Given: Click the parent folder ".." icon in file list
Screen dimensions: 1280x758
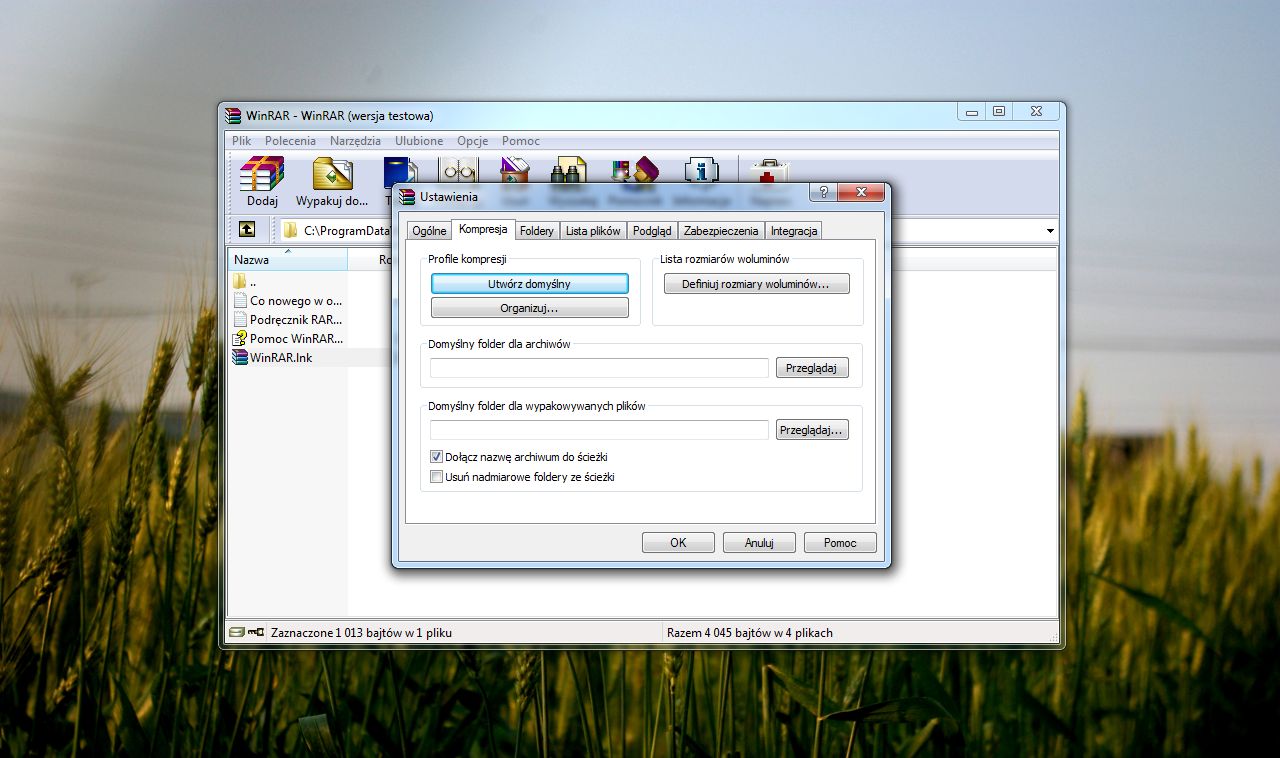Looking at the screenshot, I should 239,282.
